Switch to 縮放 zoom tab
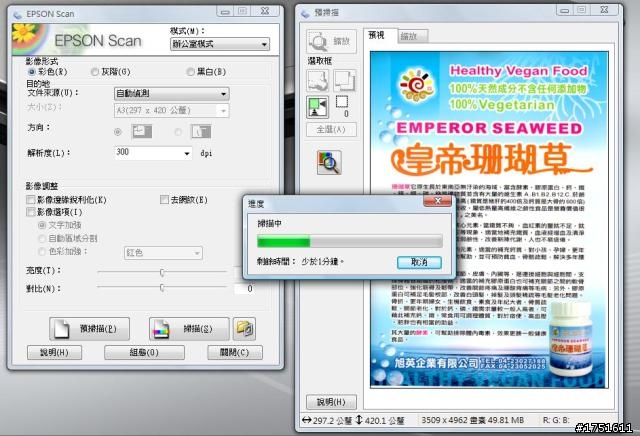This screenshot has height=436, width=640. (413, 36)
